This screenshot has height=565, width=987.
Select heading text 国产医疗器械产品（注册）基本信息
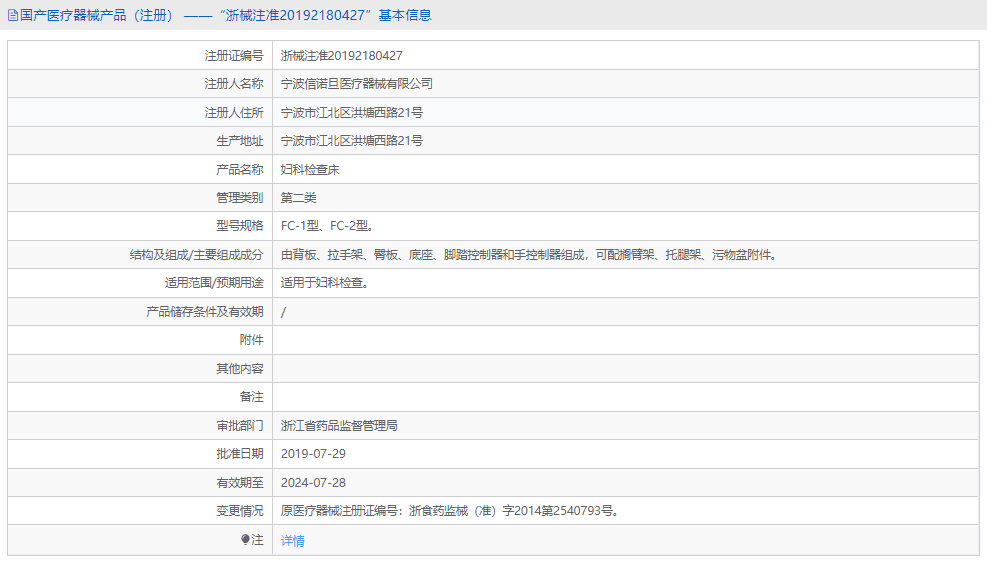(x=225, y=15)
